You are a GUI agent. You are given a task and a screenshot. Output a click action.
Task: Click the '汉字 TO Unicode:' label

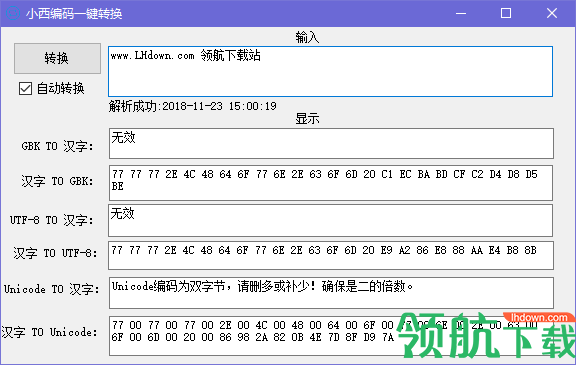(x=50, y=332)
